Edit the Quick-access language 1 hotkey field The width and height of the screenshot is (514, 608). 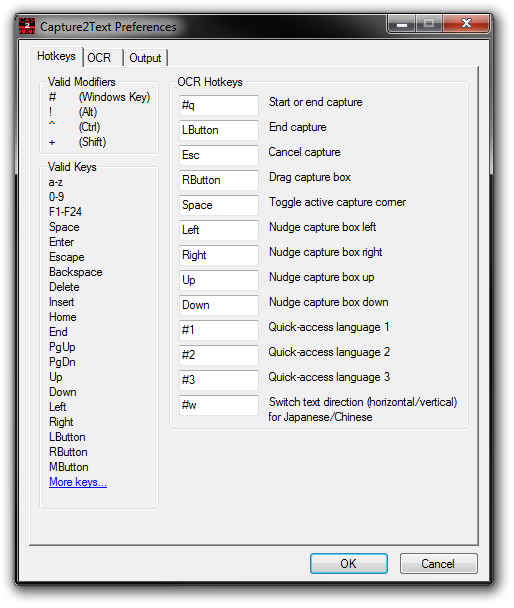coord(219,330)
